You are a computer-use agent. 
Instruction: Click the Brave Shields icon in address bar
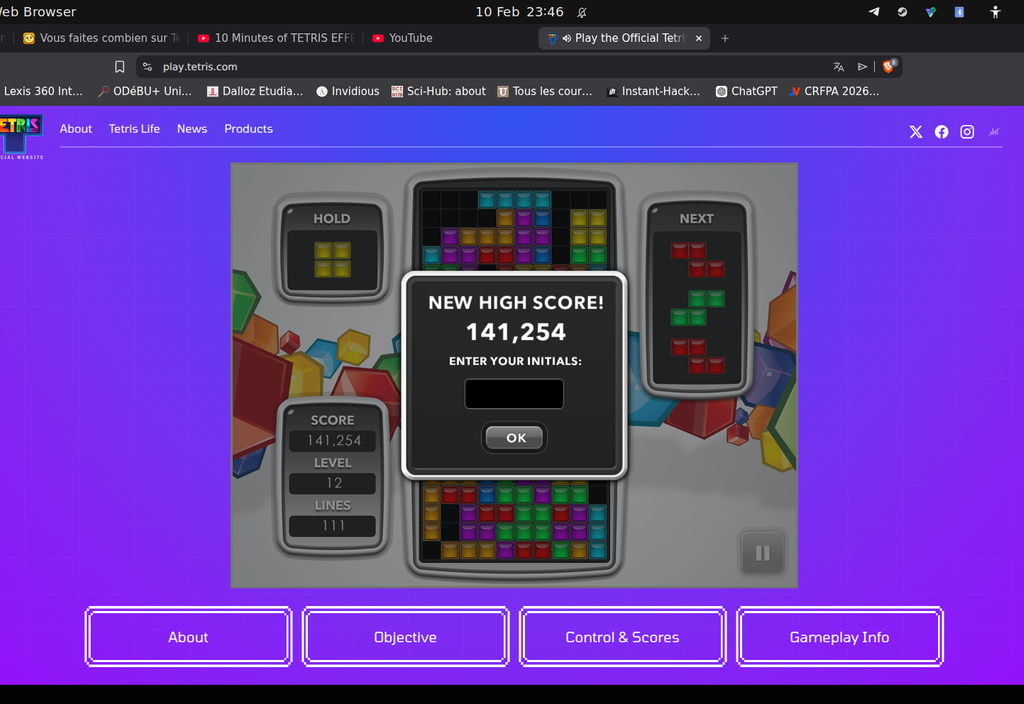888,67
